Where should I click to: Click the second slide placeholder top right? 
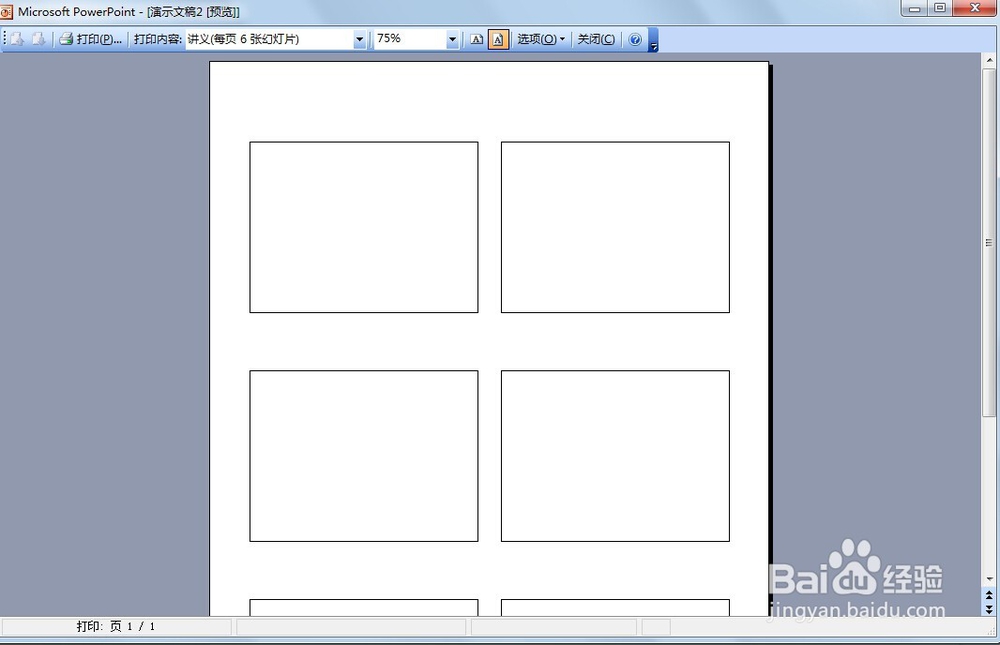[x=615, y=227]
